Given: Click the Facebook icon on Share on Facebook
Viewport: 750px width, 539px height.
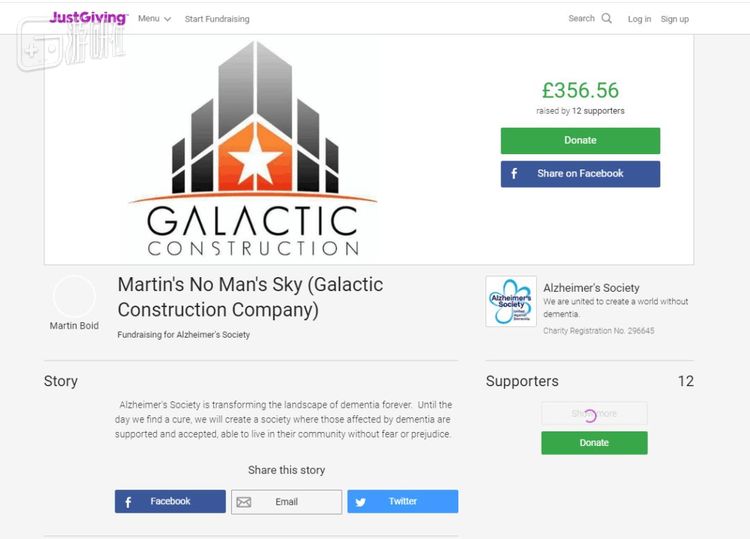Looking at the screenshot, I should click(515, 174).
